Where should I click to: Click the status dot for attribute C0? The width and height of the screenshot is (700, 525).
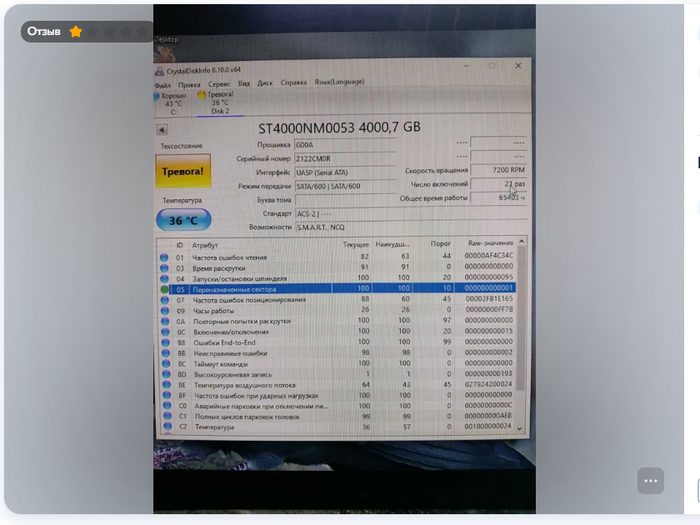click(167, 406)
